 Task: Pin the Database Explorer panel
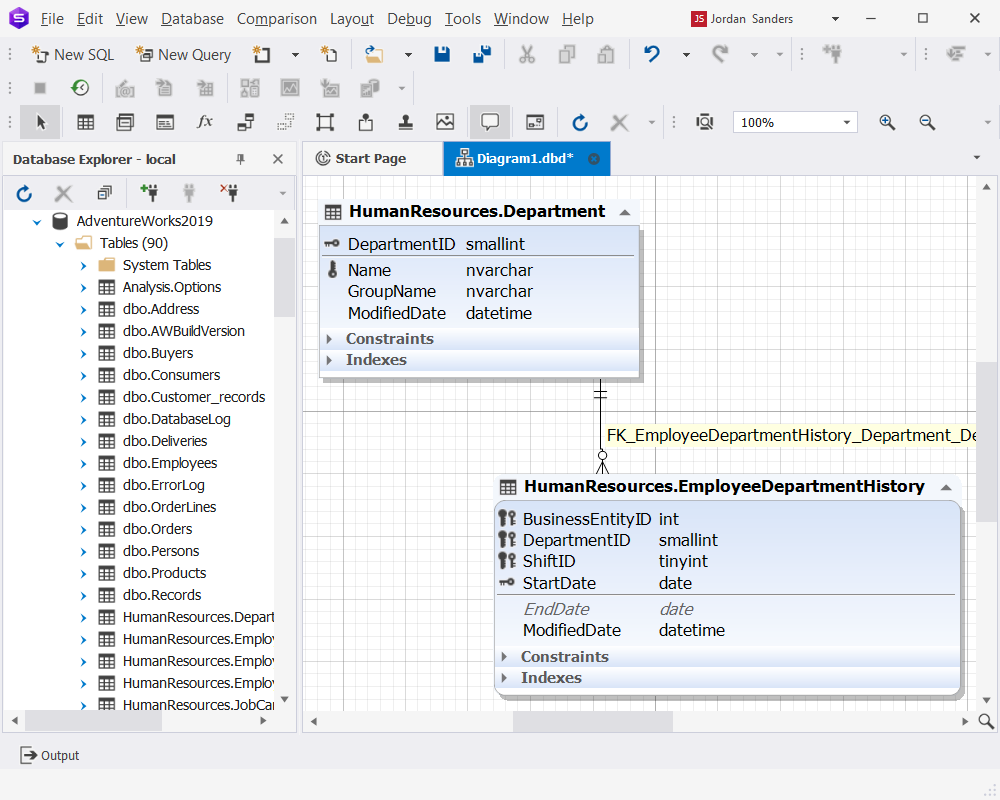click(x=240, y=159)
